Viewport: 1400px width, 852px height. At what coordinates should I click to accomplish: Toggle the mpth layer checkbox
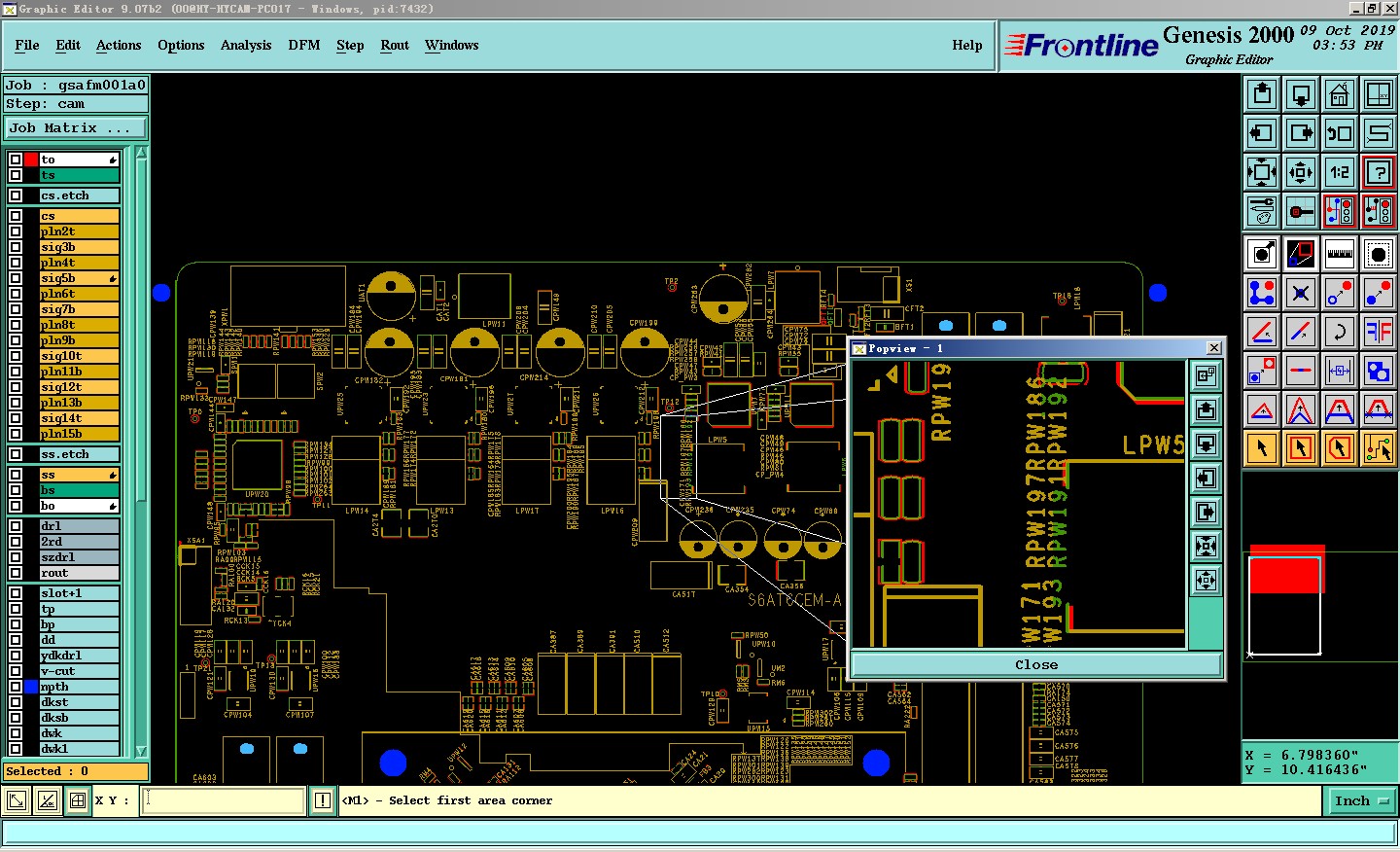click(16, 687)
